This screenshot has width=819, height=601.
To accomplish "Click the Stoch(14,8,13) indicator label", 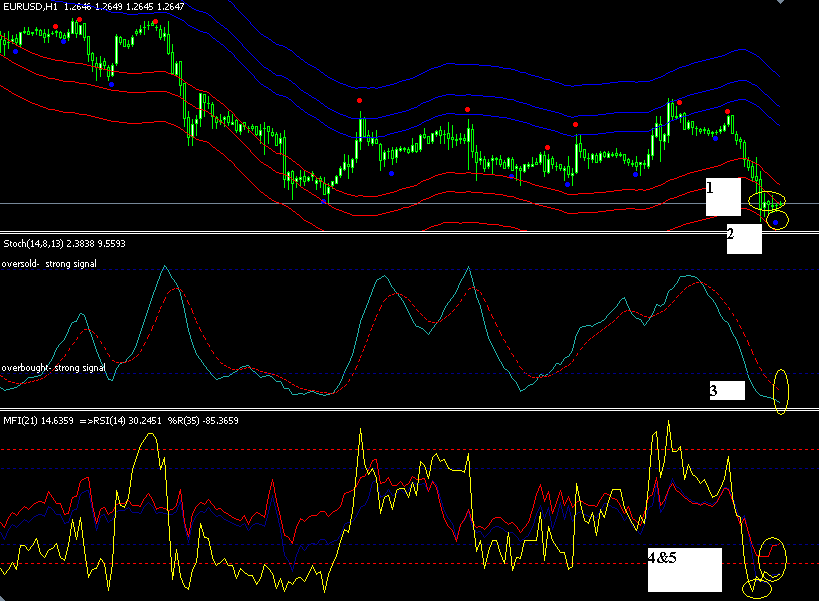I will (x=64, y=243).
